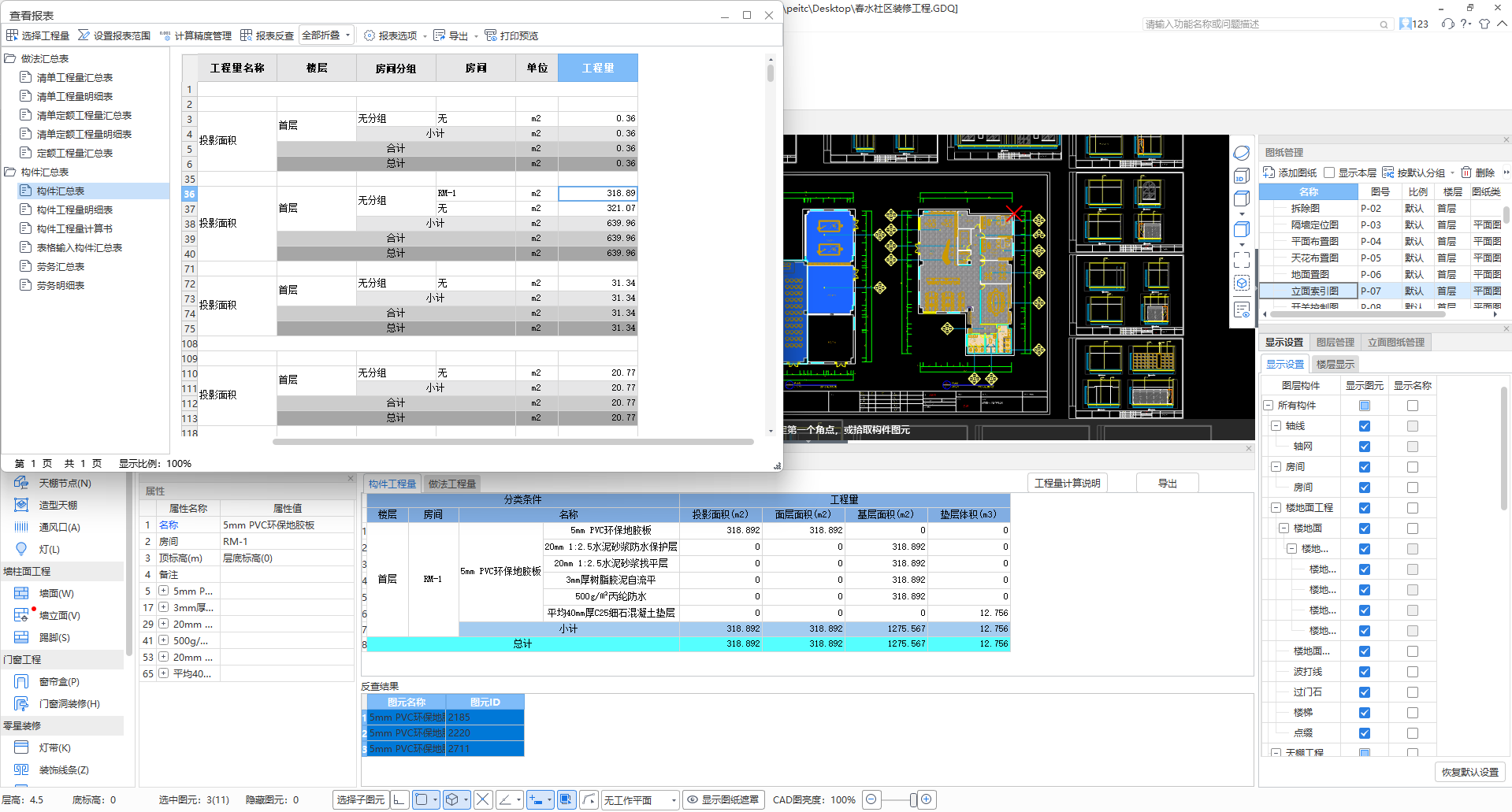The image size is (1512, 812).
Task: Click the CAD brightness slider handle
Action: pyautogui.click(x=913, y=799)
